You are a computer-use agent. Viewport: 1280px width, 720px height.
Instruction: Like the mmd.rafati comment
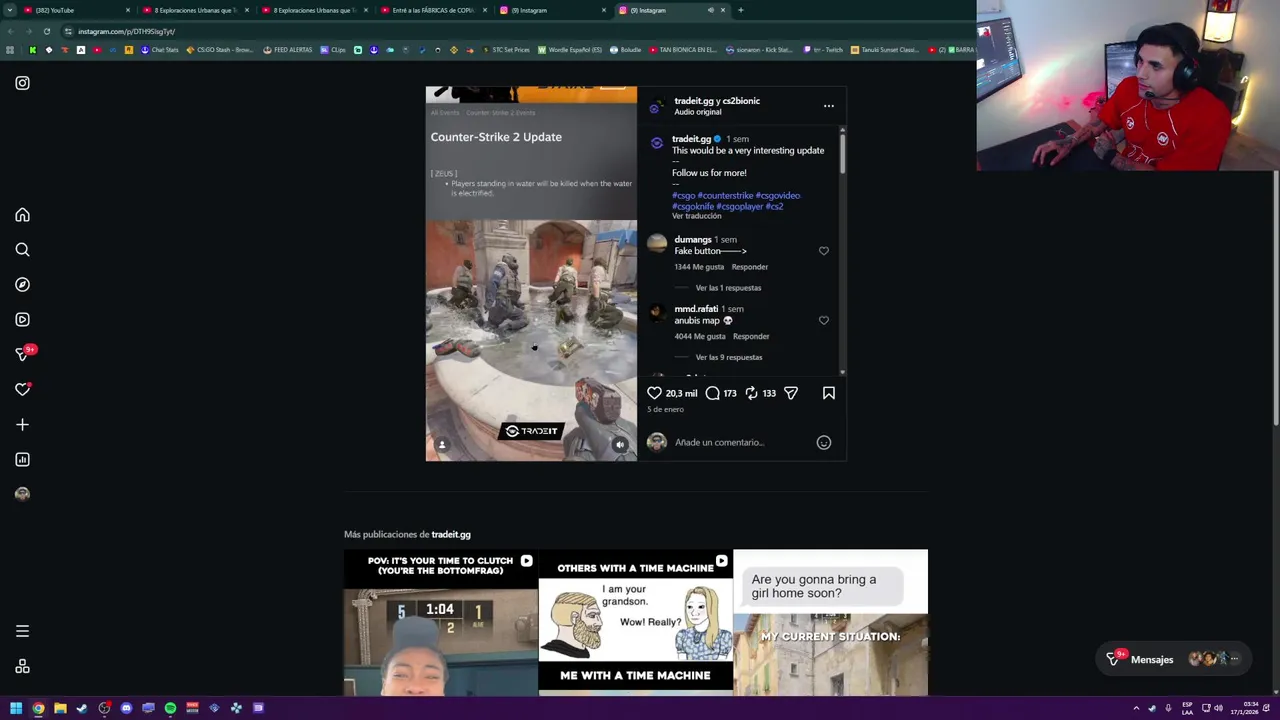pos(824,320)
